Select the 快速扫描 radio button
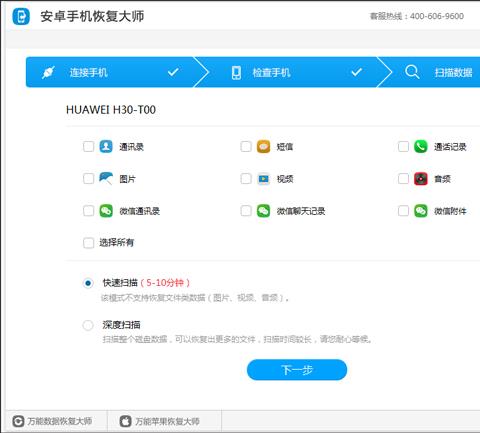Viewport: 480px width, 433px height. pyautogui.click(x=88, y=283)
